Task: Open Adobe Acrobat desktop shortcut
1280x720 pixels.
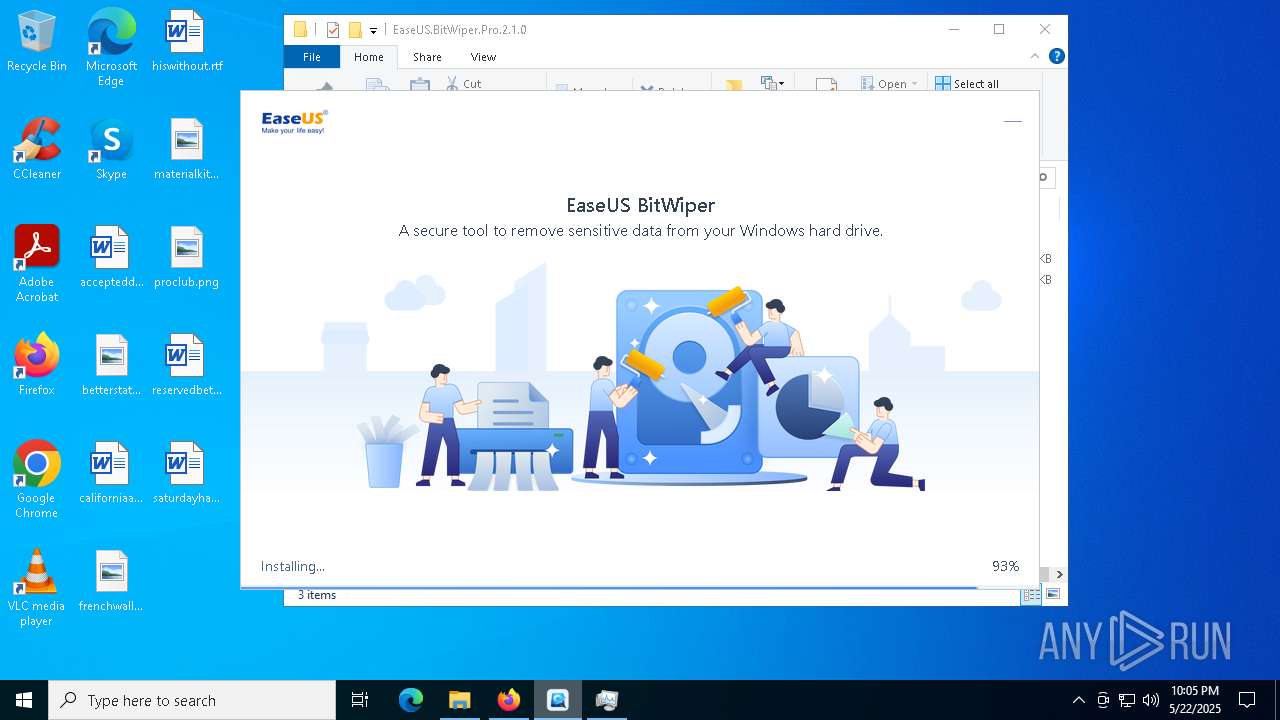Action: (37, 263)
